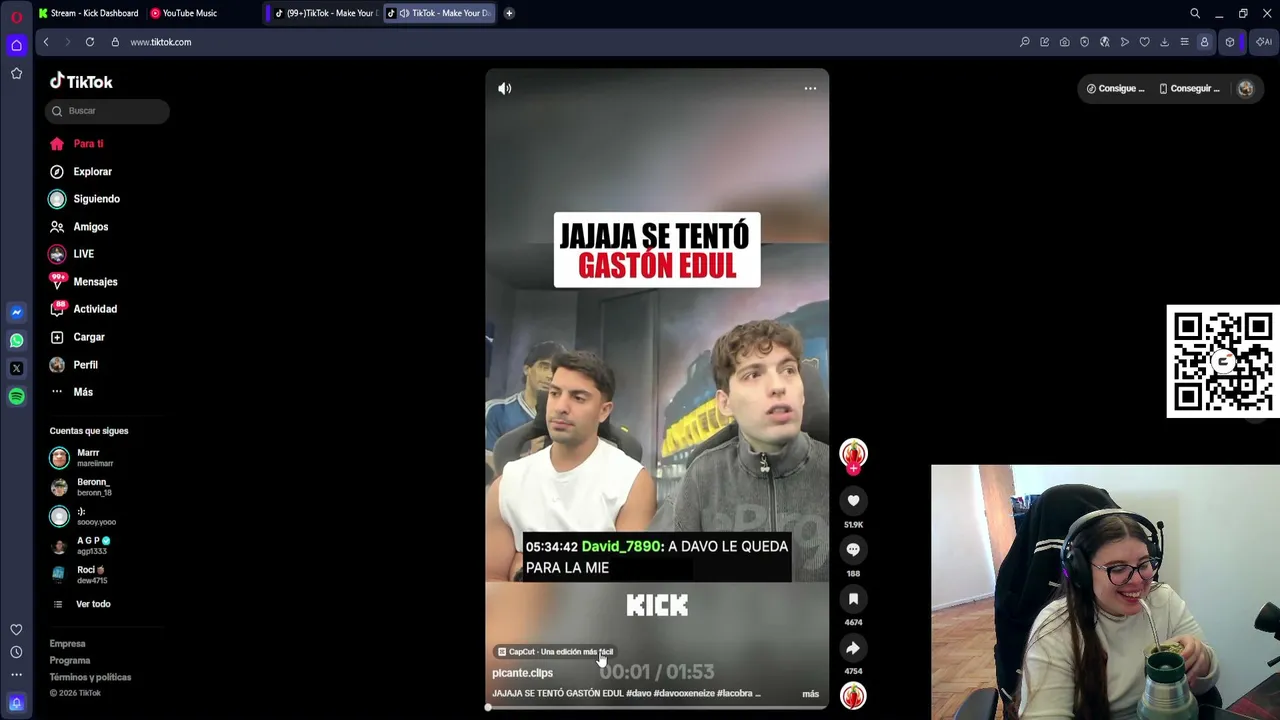
Task: Switch to the '(99+)TikTok' tab
Action: point(325,13)
